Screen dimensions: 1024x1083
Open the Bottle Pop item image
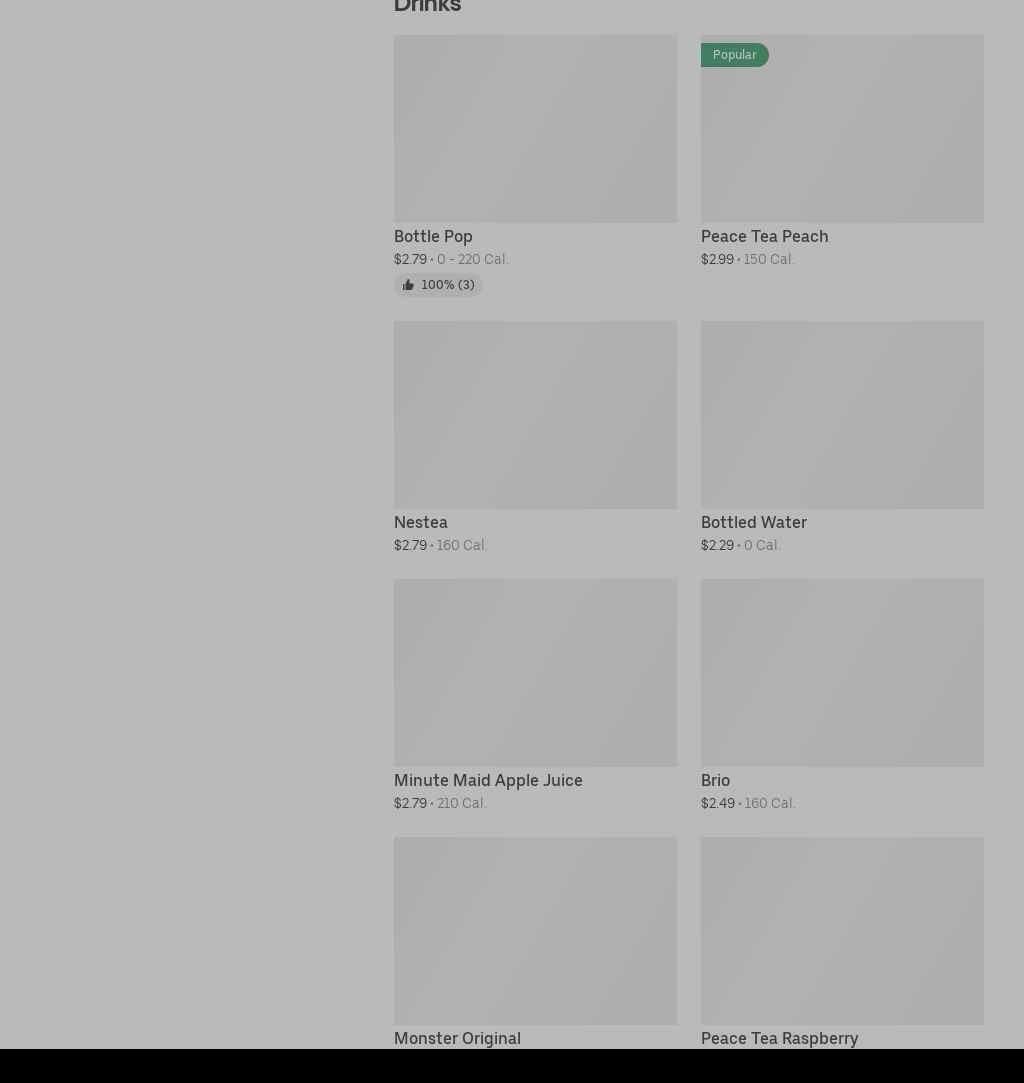coord(535,129)
